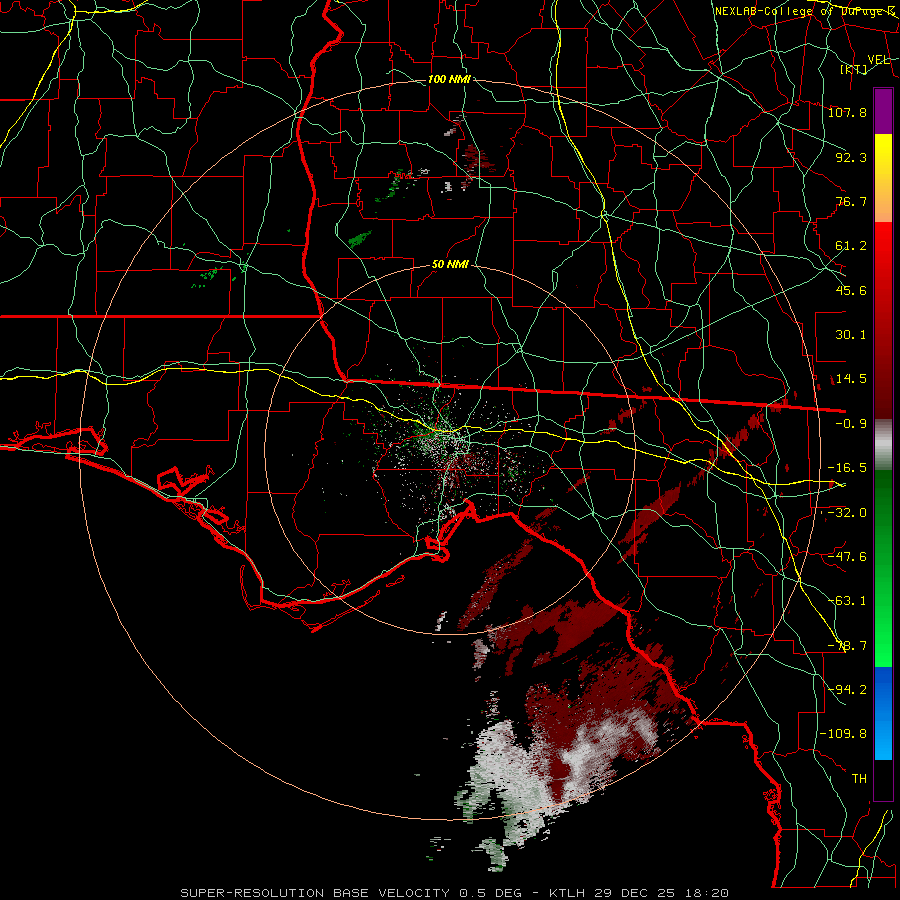
Task: Click the 50 NMI range ring label
Action: [x=450, y=265]
